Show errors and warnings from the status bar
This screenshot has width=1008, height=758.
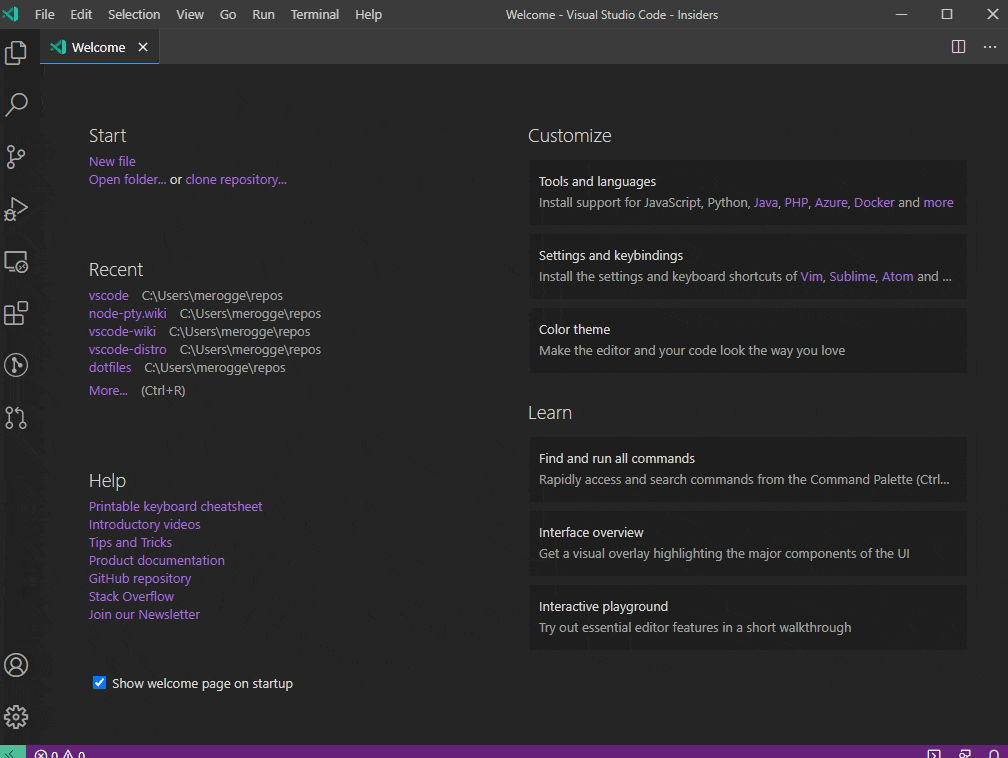58,753
